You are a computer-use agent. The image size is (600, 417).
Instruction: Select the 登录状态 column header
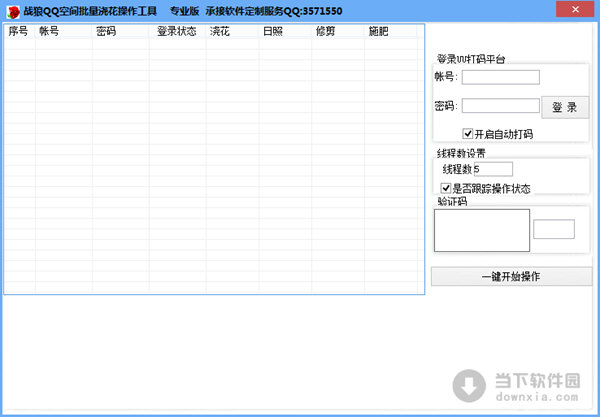point(178,31)
